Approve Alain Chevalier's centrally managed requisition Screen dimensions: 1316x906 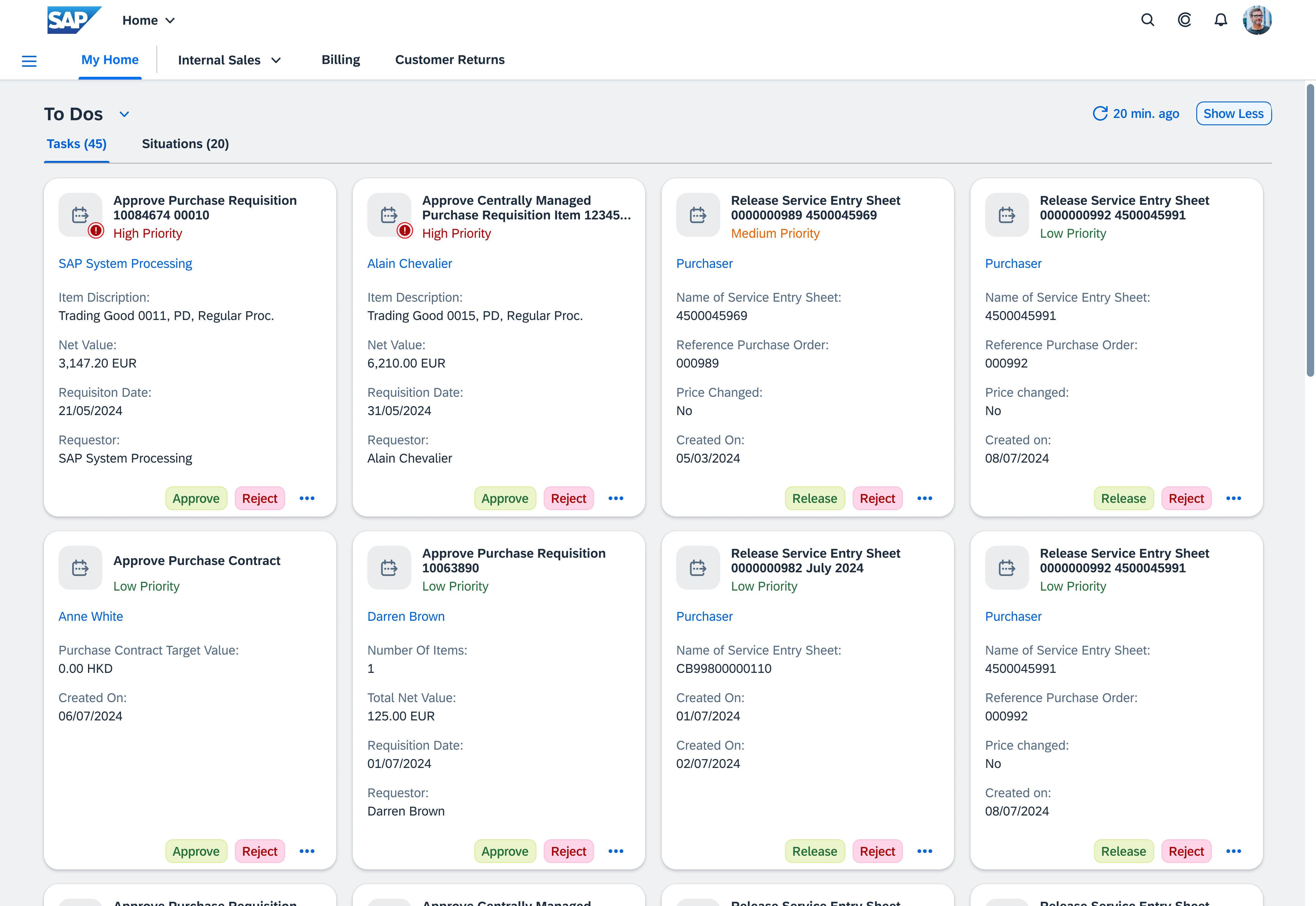pos(504,499)
